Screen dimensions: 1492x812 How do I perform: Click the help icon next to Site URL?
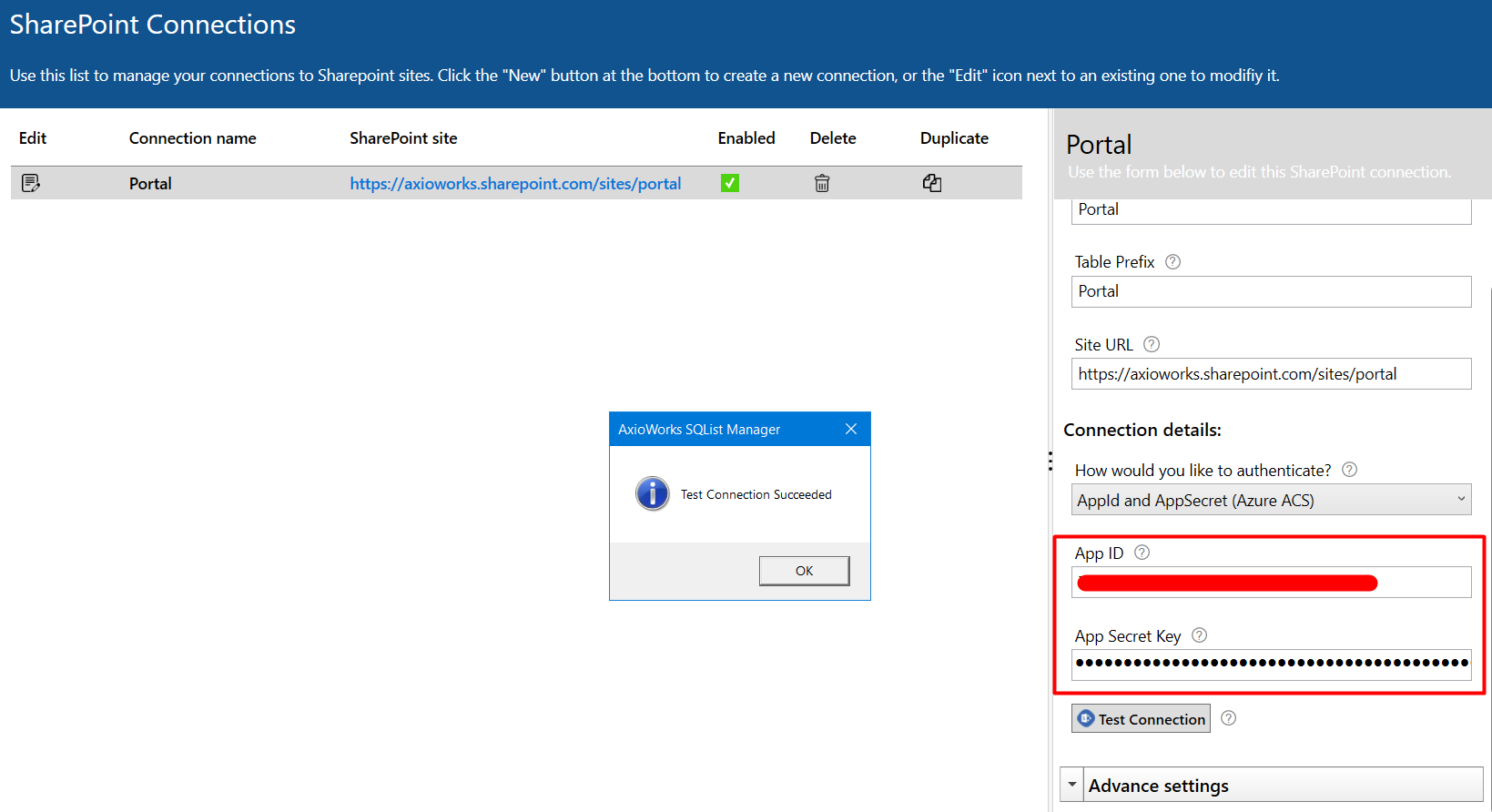click(1152, 344)
